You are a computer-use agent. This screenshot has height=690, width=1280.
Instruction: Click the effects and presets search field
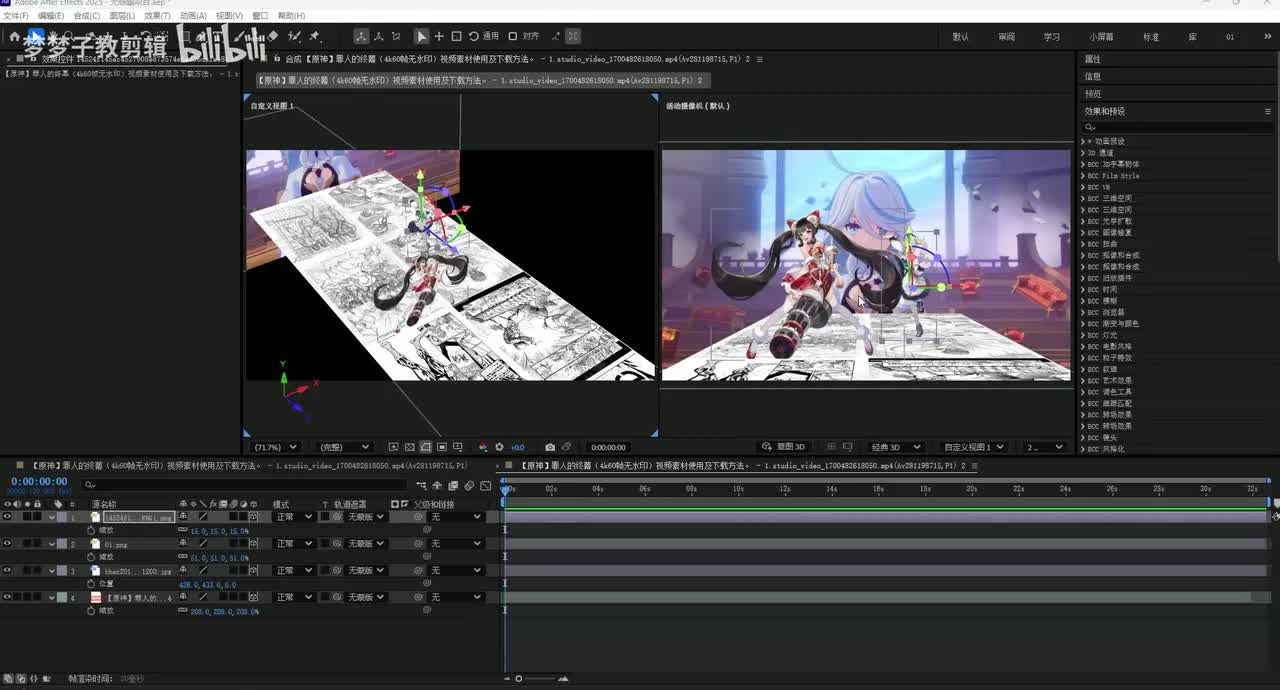click(1175, 127)
